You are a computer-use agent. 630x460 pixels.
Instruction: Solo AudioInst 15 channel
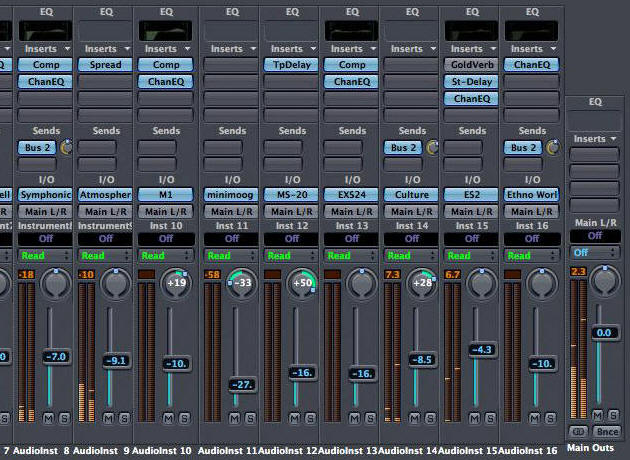coord(490,418)
